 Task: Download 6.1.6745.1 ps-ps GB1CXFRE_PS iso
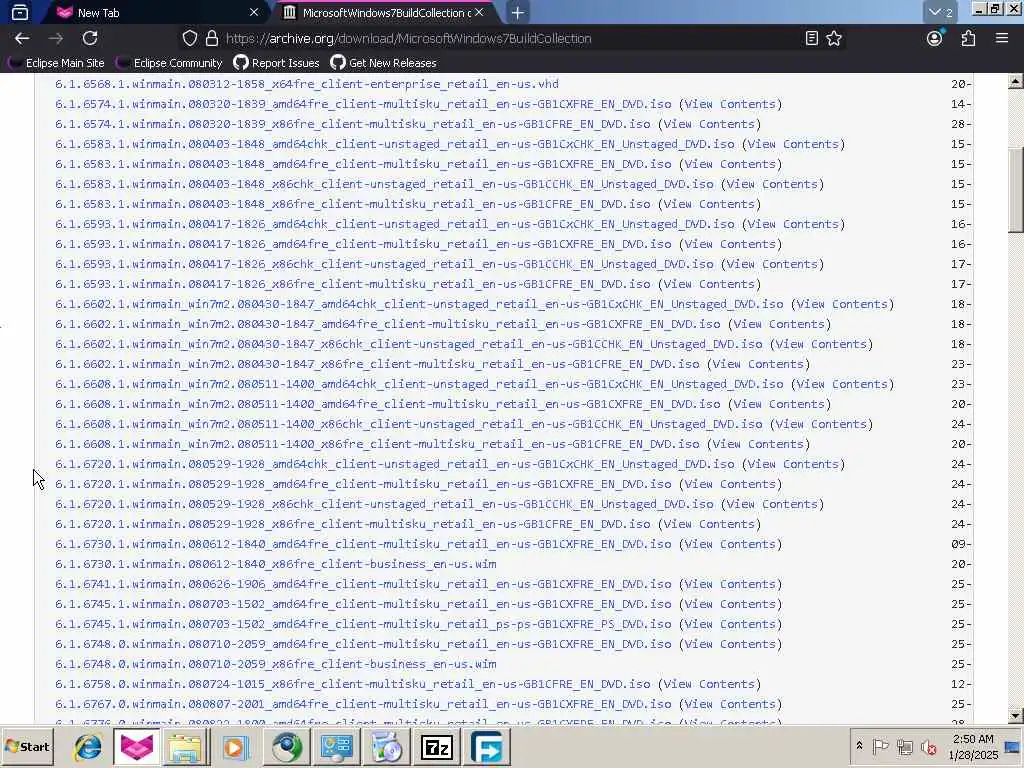363,624
